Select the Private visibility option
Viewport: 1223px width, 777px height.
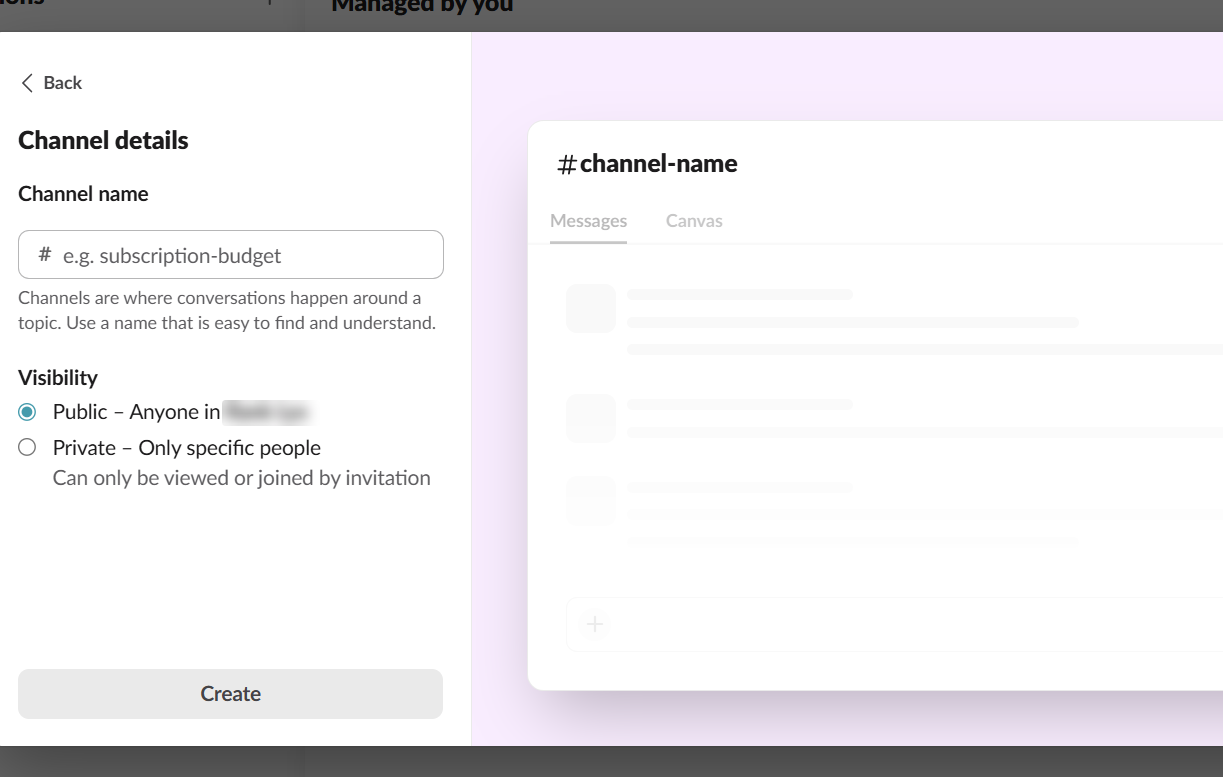(28, 447)
